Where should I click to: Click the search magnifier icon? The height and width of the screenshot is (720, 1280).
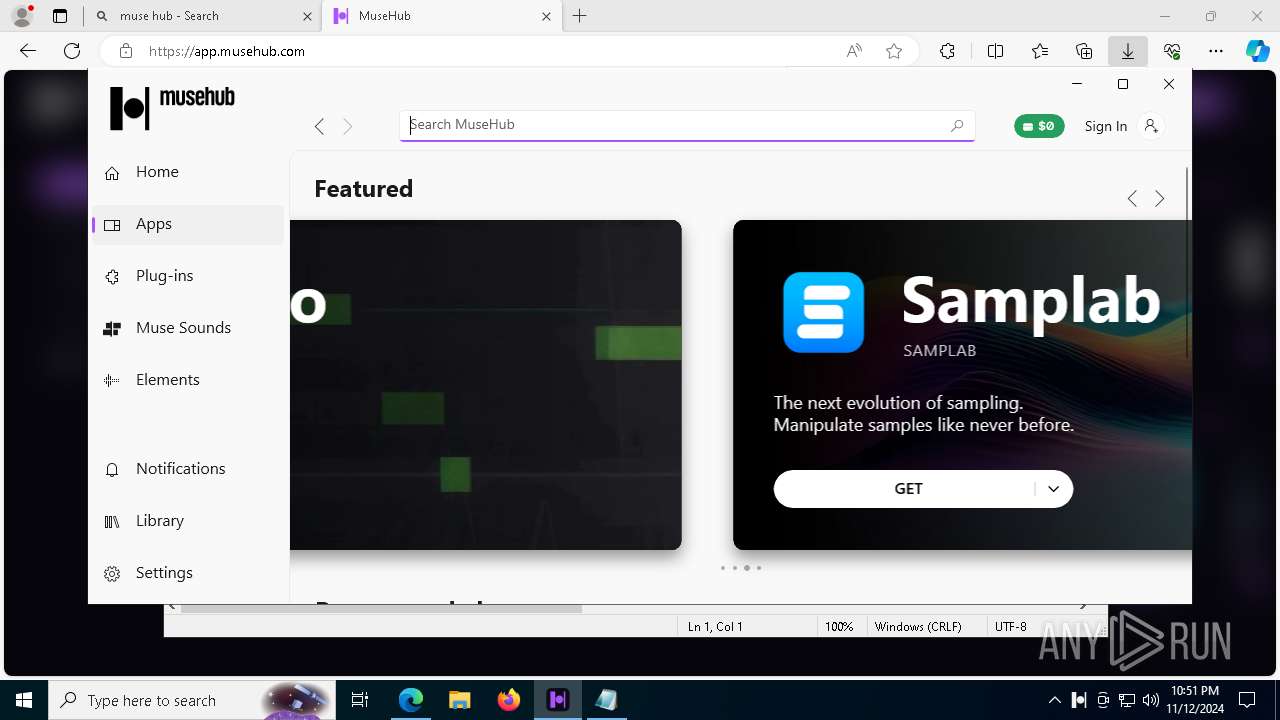(957, 125)
